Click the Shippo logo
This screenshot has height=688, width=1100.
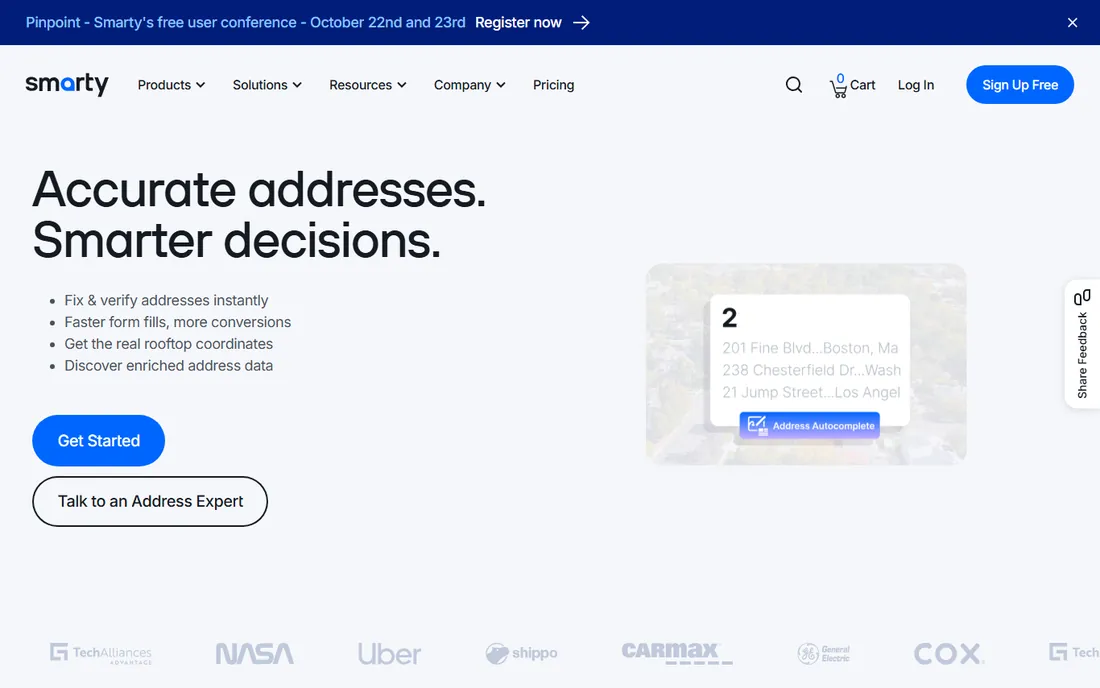tap(521, 654)
